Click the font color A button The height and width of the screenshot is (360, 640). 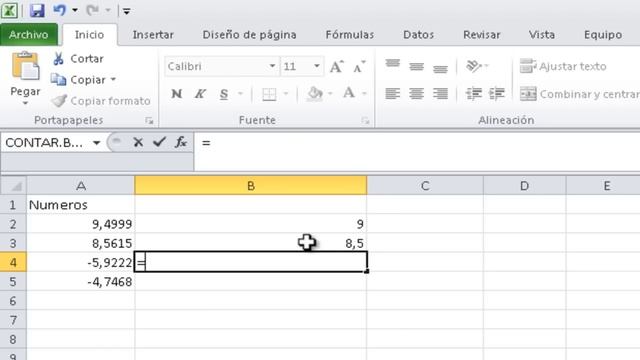coord(349,93)
